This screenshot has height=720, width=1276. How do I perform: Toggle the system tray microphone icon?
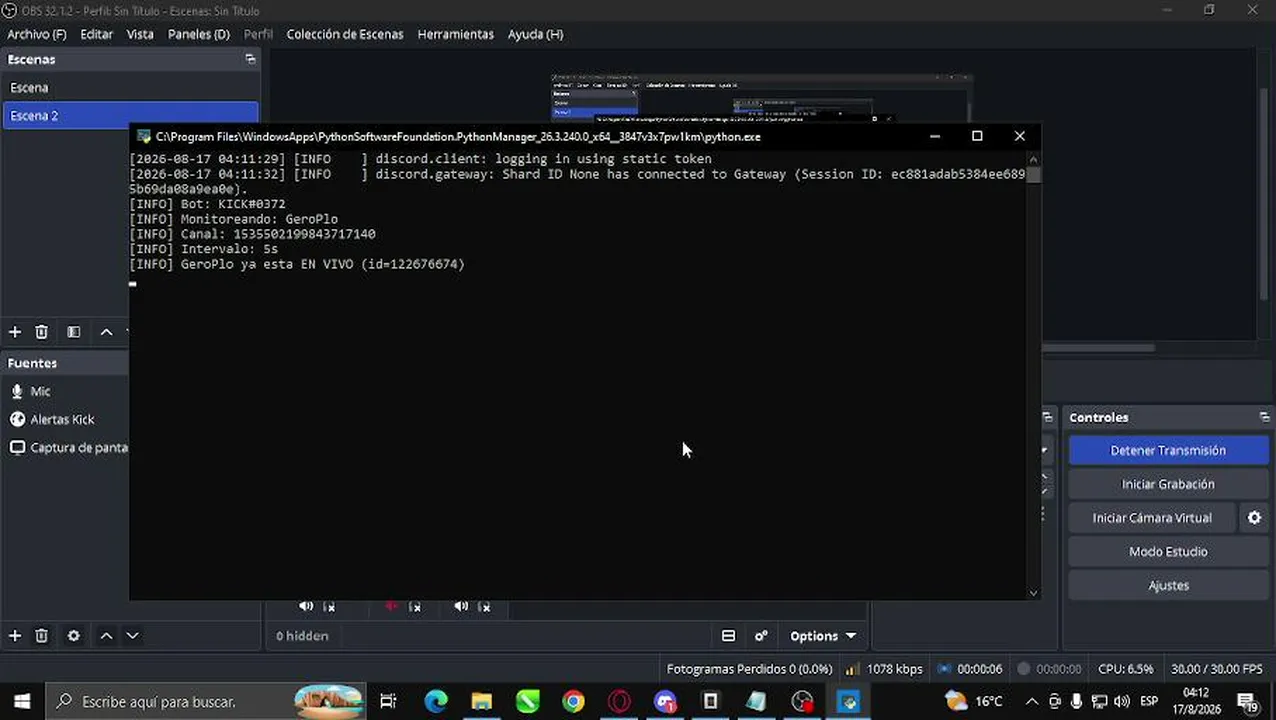tap(1076, 702)
